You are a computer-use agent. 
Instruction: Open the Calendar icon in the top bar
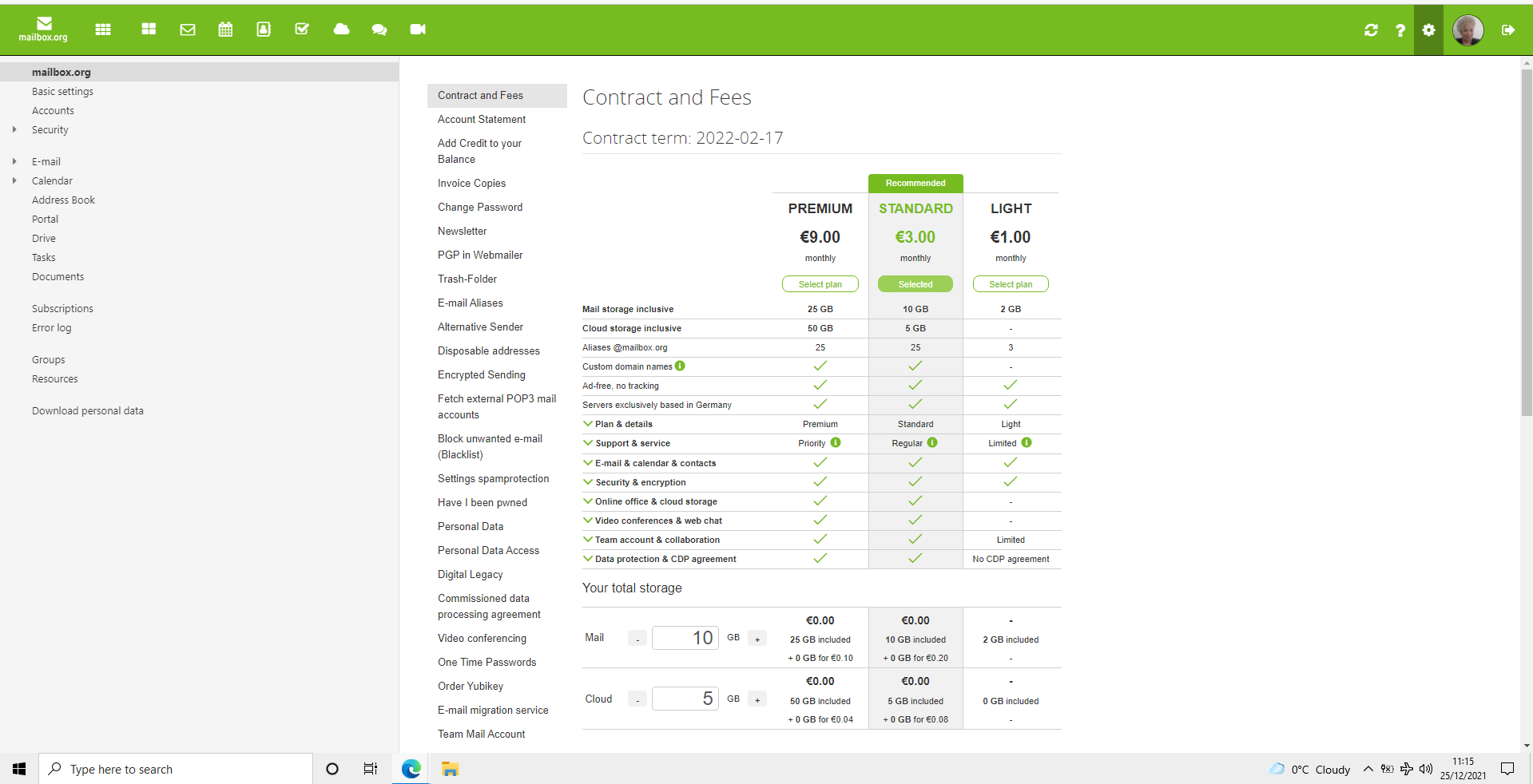click(x=225, y=30)
